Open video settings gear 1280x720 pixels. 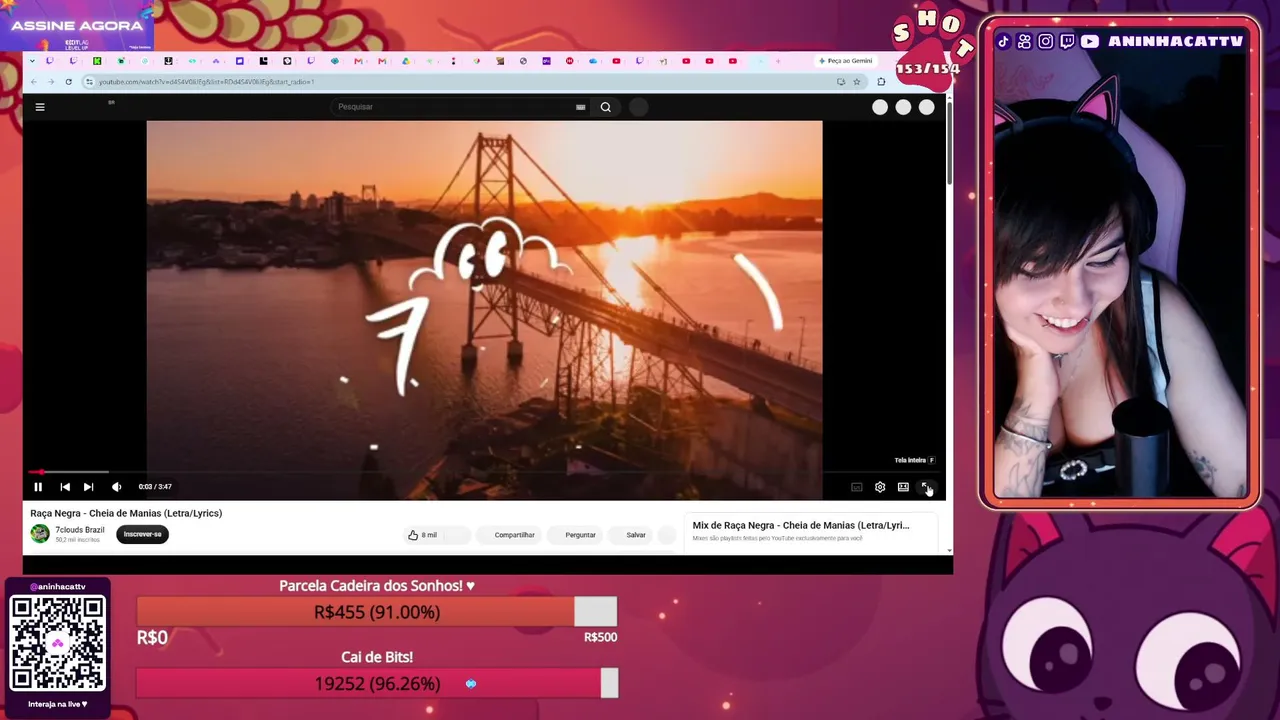(880, 487)
